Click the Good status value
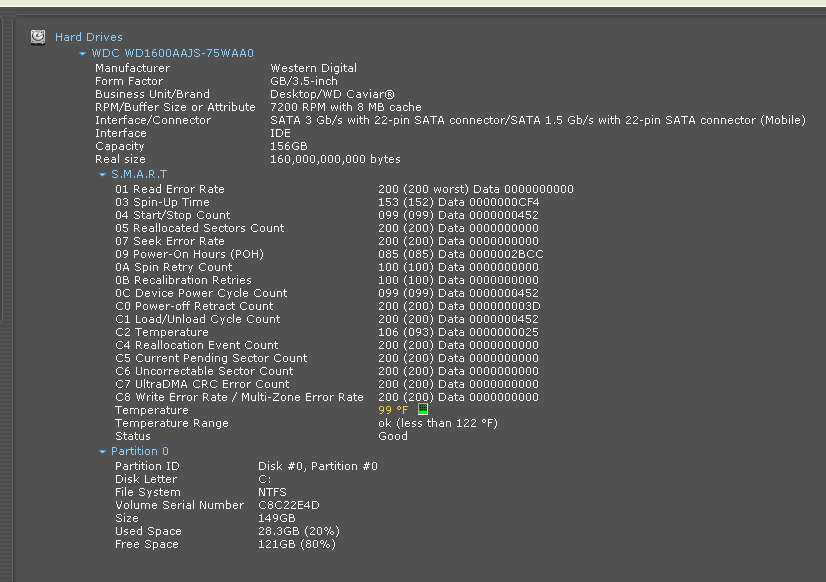Image resolution: width=826 pixels, height=582 pixels. (x=393, y=436)
